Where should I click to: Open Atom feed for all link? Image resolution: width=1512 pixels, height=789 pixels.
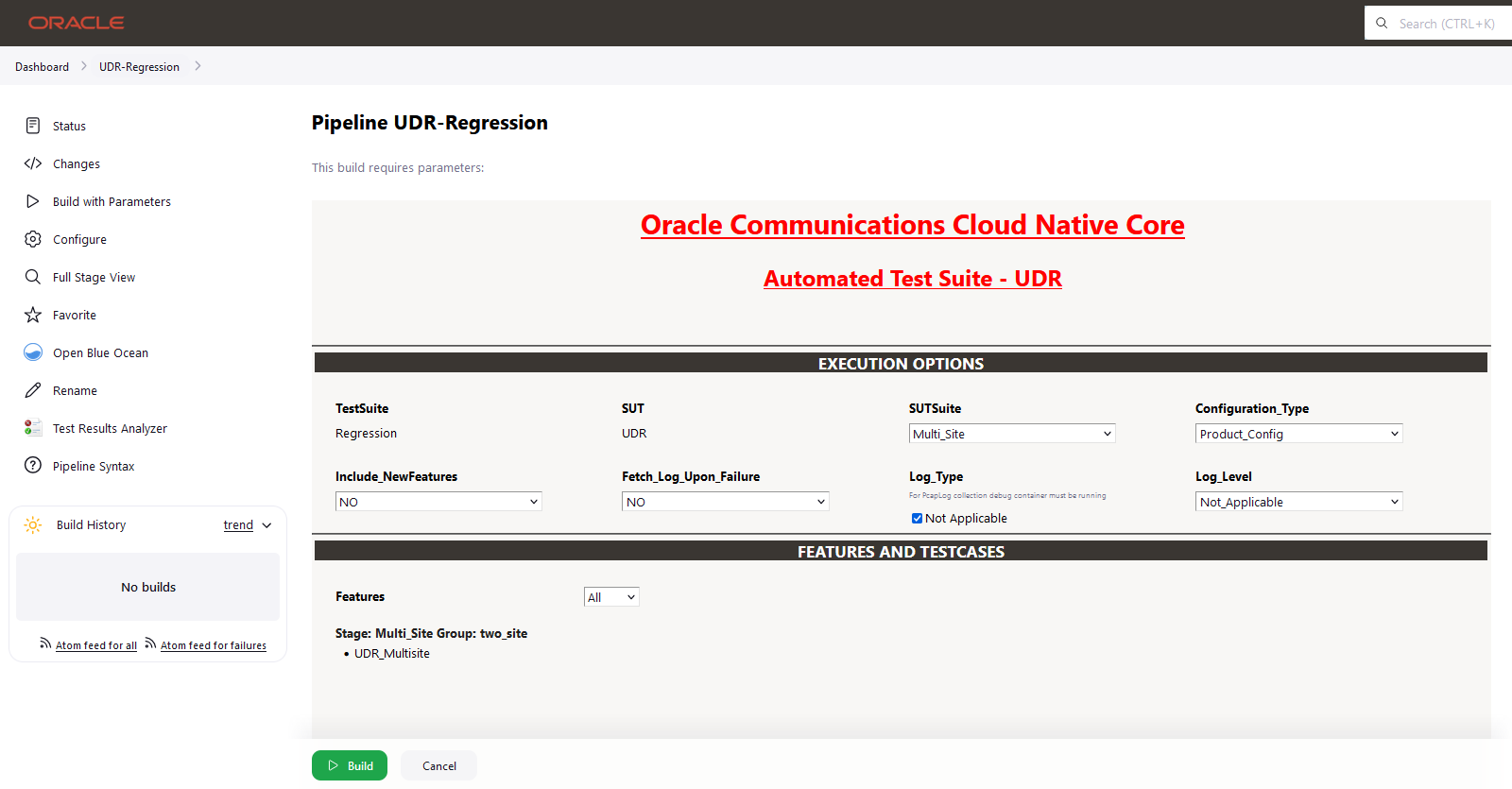96,645
